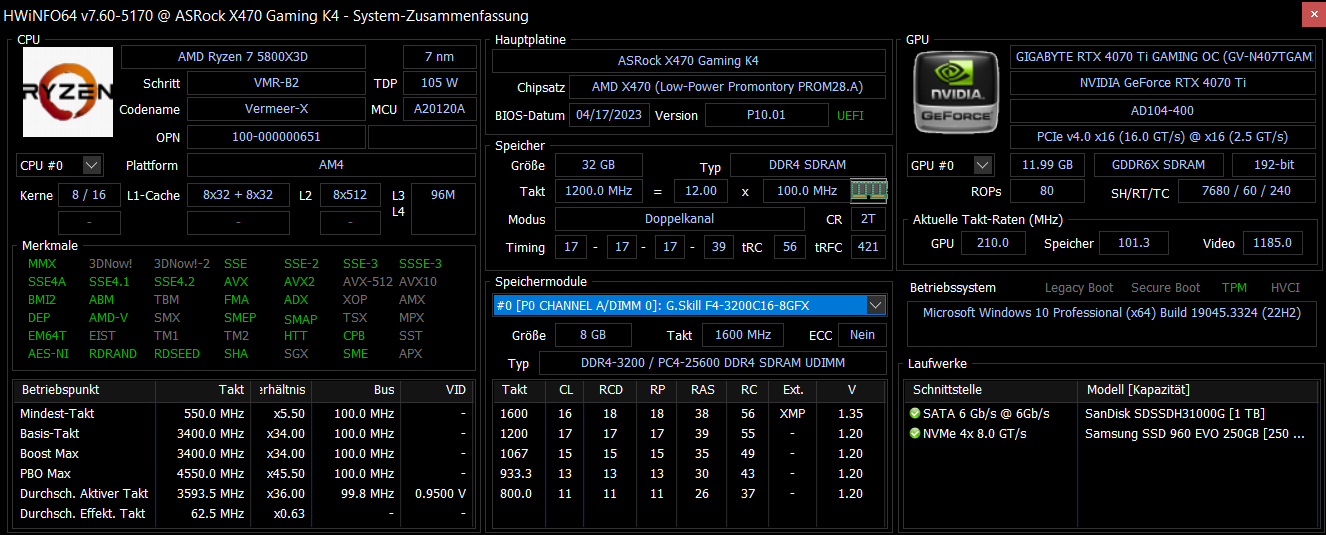Viewport: 1326px width, 535px height.
Task: Click the DDR4-3200 / PC4-25600 module type field
Action: pos(713,363)
